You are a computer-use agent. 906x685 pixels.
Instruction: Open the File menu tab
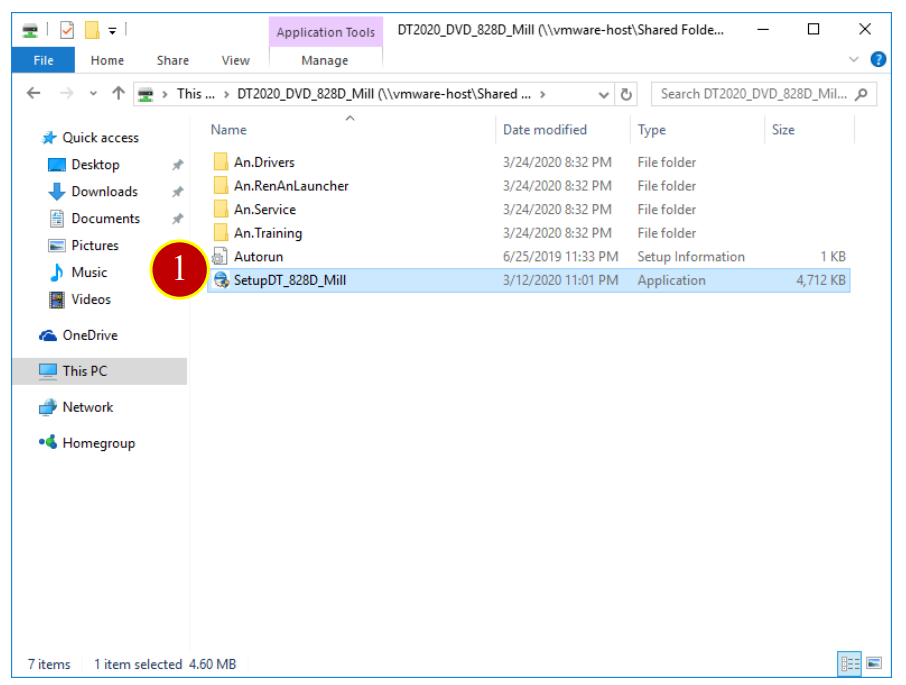(x=43, y=60)
